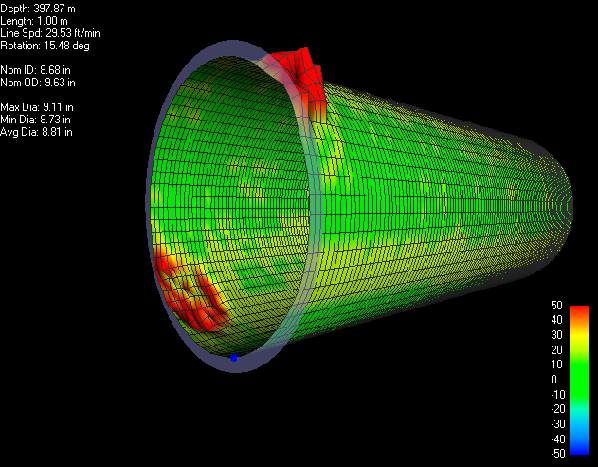Click the Depth 397.87 m readout
This screenshot has width=598, height=467.
click(x=38, y=9)
